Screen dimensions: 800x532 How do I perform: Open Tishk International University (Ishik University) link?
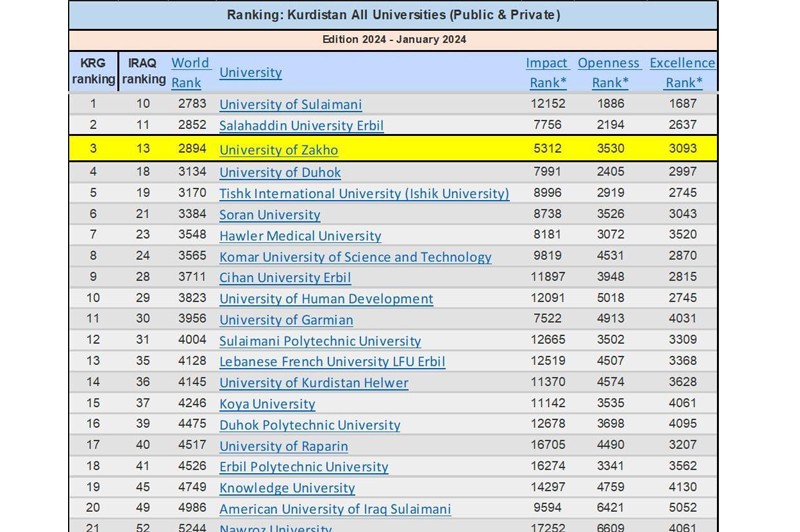(364, 193)
